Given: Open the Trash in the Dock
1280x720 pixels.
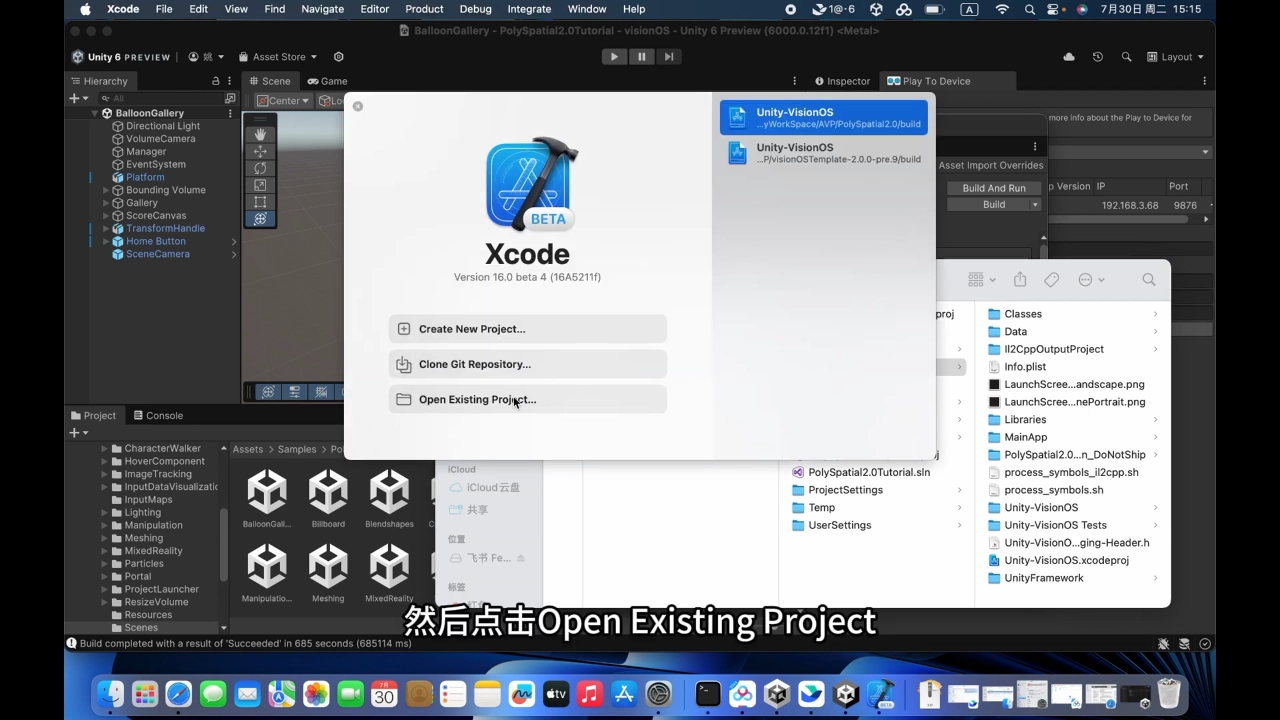Looking at the screenshot, I should click(1169, 693).
